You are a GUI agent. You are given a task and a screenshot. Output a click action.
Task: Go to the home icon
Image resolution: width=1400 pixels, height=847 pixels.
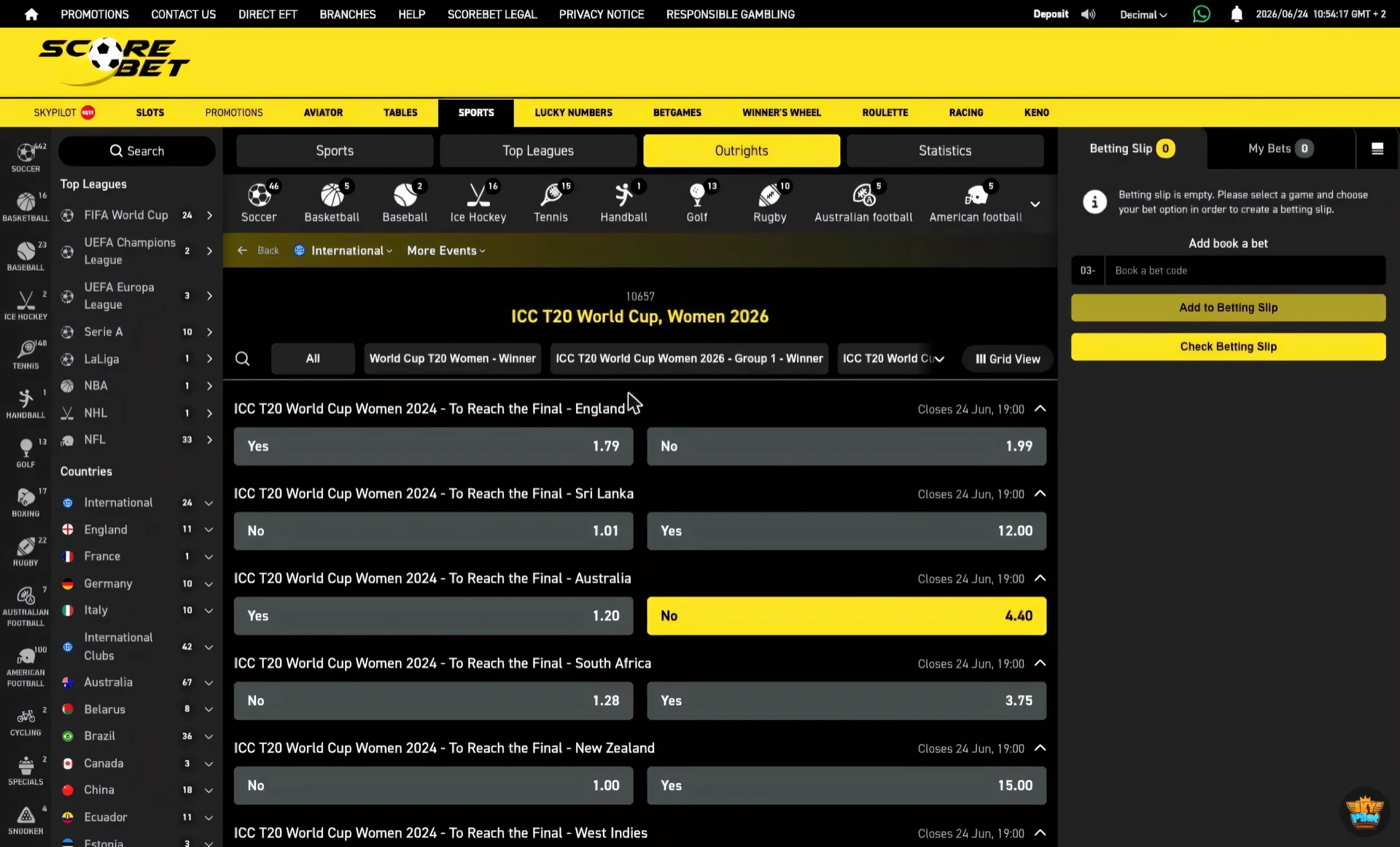(x=31, y=14)
